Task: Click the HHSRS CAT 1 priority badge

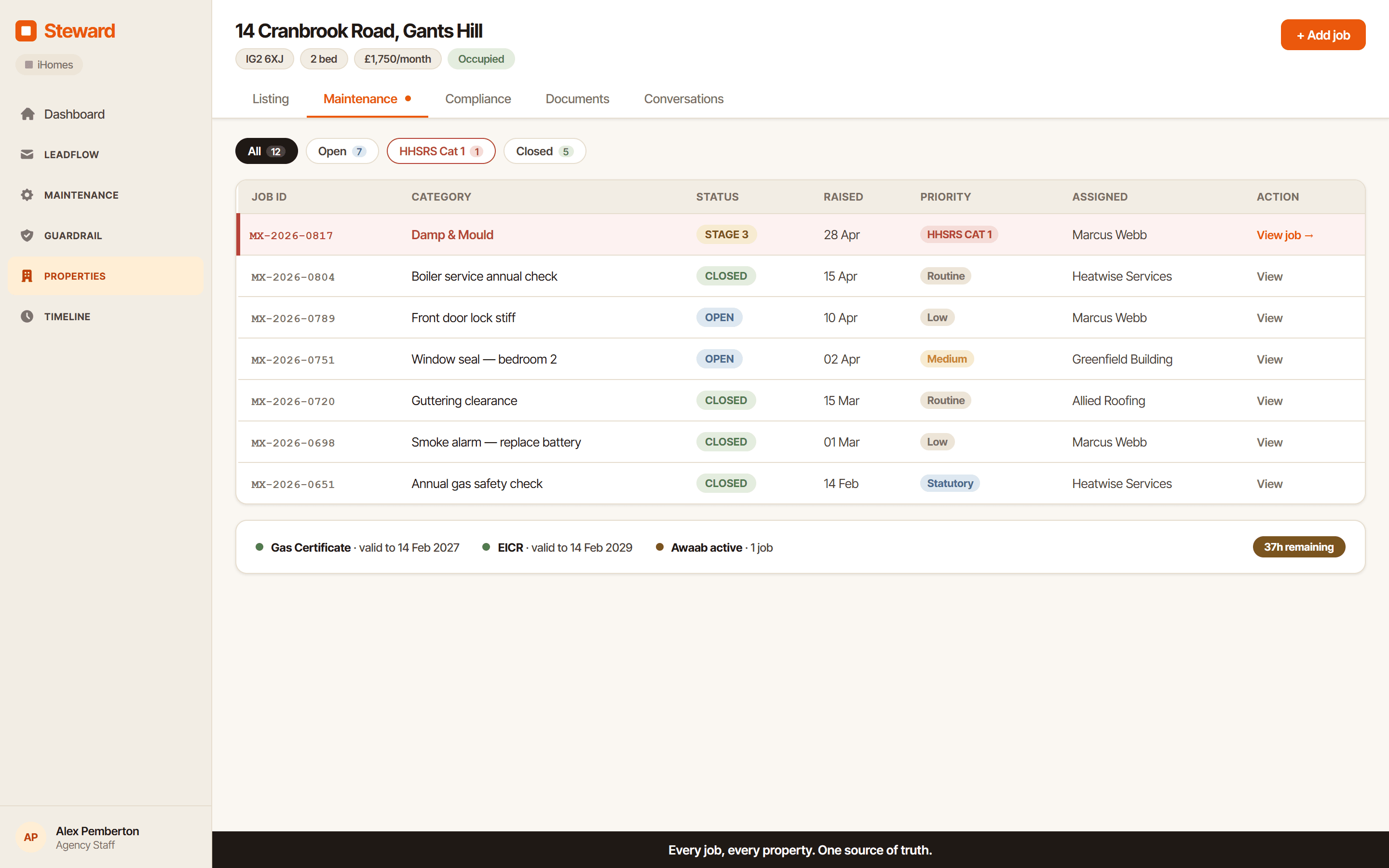Action: point(958,234)
